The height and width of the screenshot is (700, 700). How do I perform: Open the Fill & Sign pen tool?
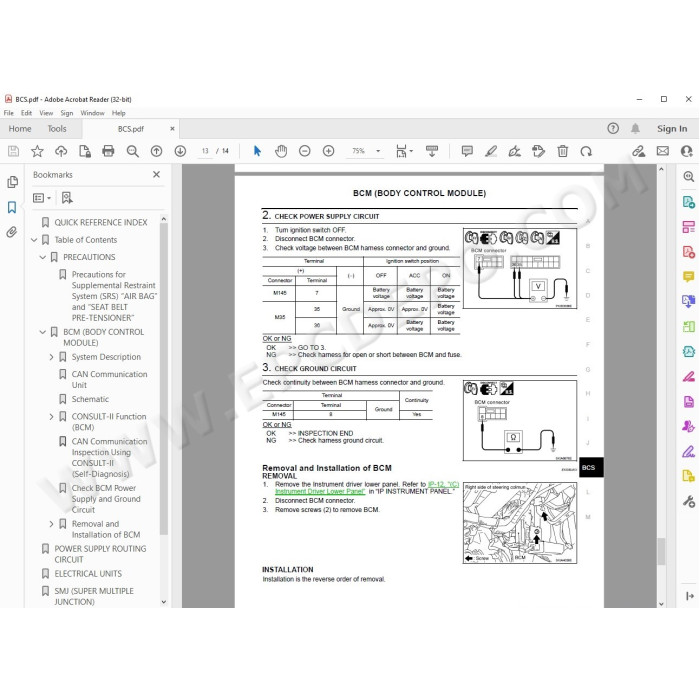coord(688,451)
